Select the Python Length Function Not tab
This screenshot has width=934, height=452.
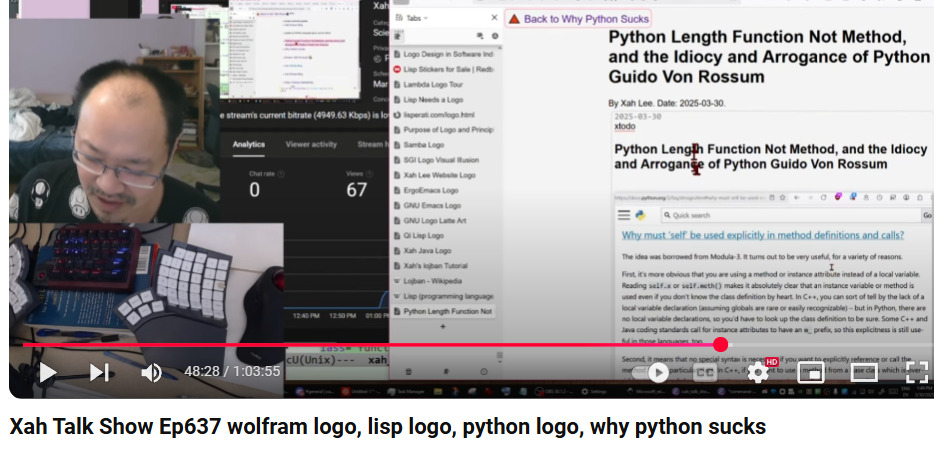point(444,311)
